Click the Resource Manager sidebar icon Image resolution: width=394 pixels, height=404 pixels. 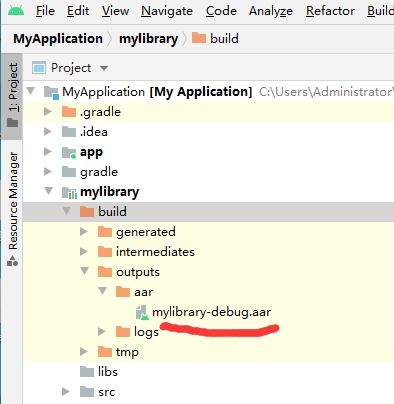point(13,261)
